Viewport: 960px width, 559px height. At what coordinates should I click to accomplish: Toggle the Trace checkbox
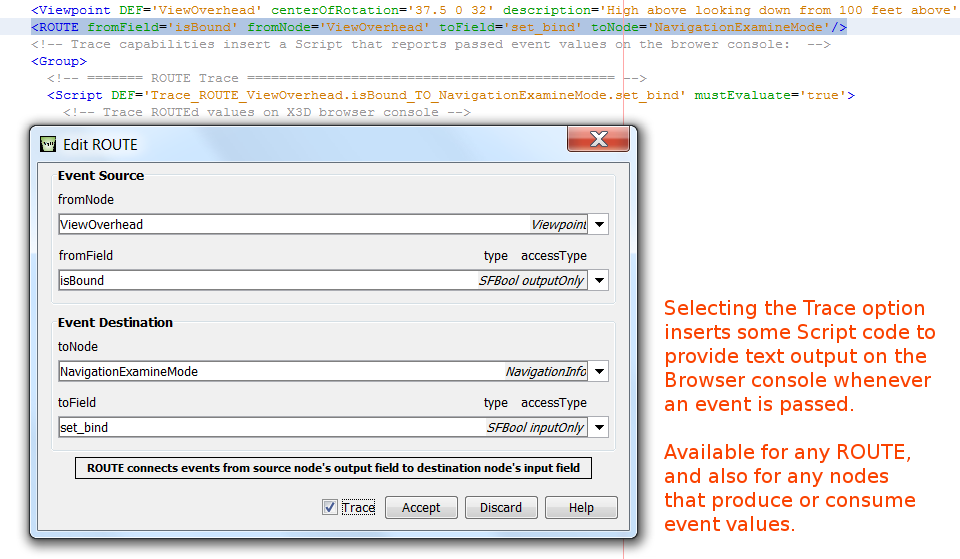330,507
